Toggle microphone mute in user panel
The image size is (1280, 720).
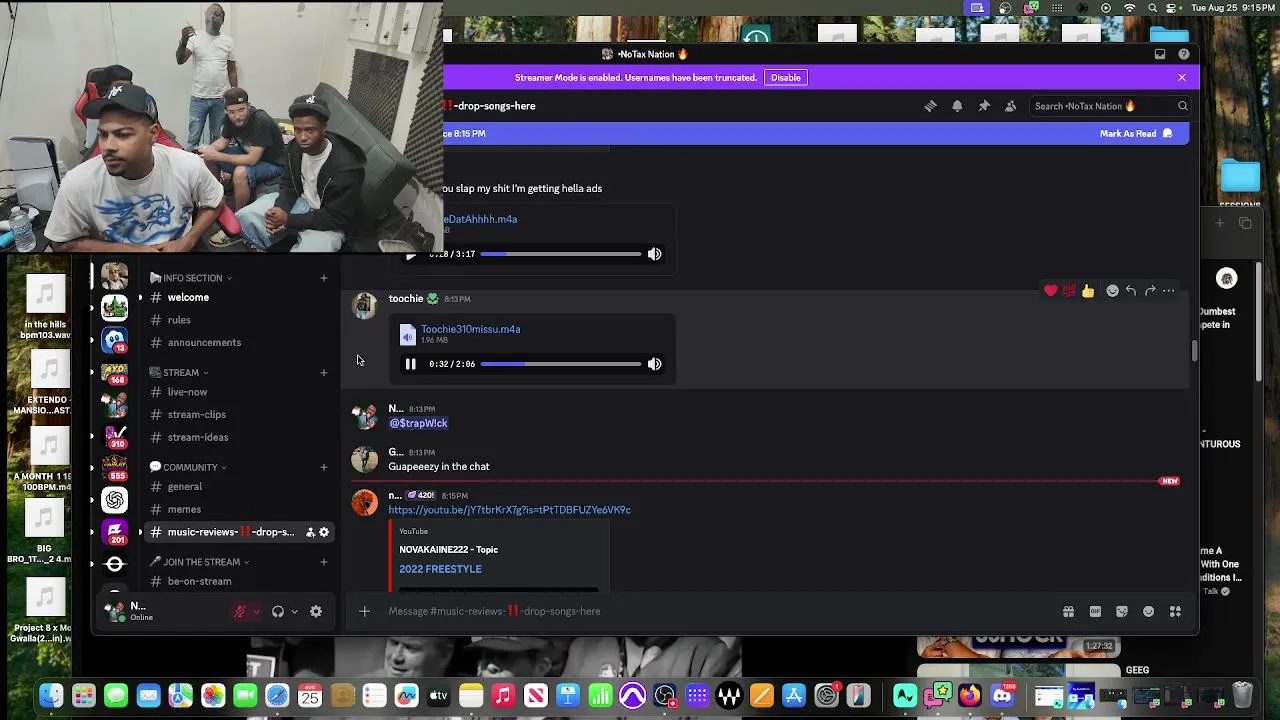240,611
